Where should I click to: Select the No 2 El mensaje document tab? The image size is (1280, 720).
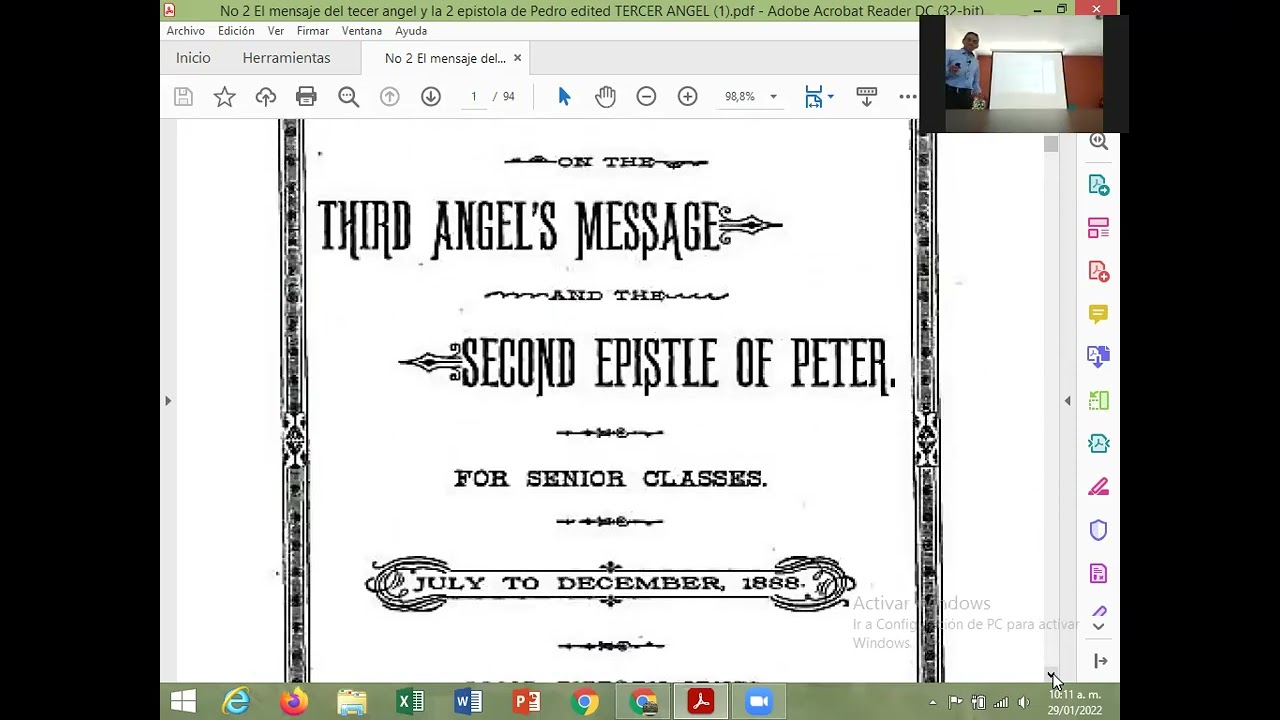[x=445, y=58]
